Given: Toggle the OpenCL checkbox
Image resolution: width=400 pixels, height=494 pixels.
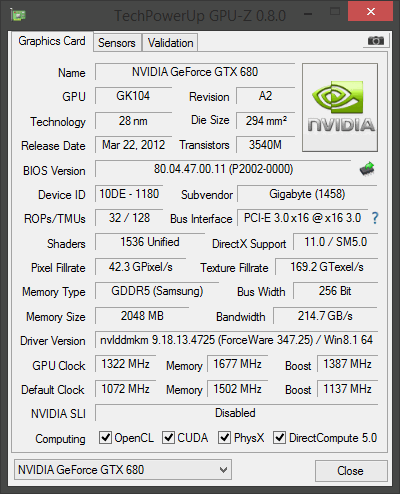Looking at the screenshot, I should point(105,437).
